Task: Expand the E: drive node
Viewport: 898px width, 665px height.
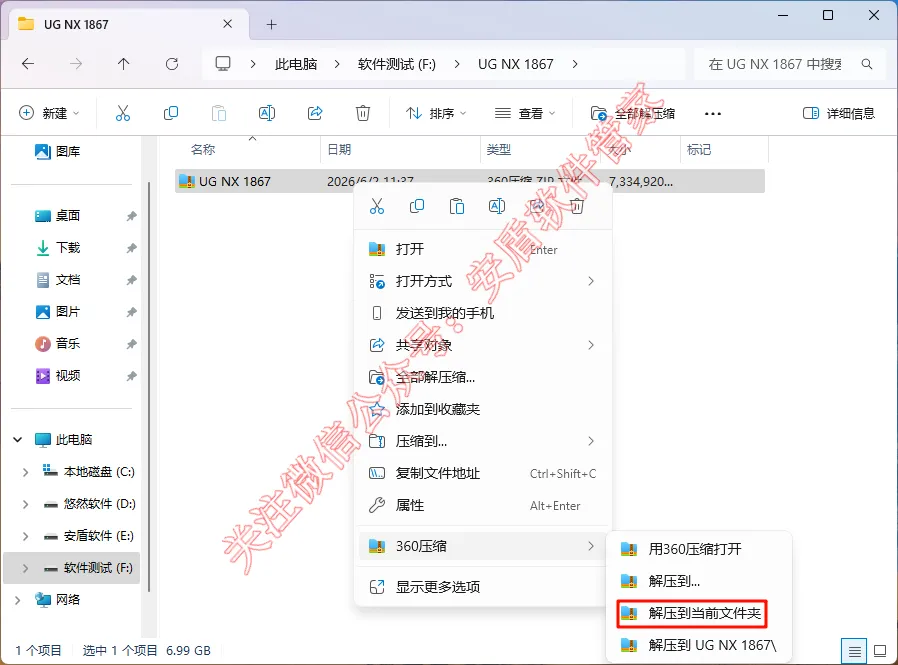Action: (x=25, y=536)
